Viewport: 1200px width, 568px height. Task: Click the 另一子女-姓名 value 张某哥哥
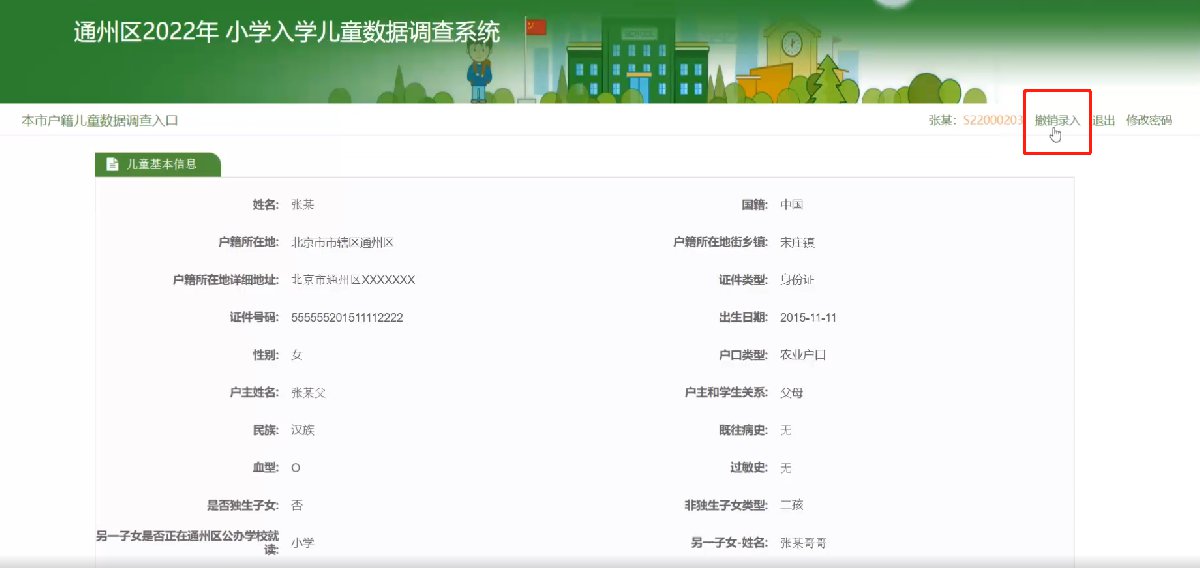(x=803, y=543)
